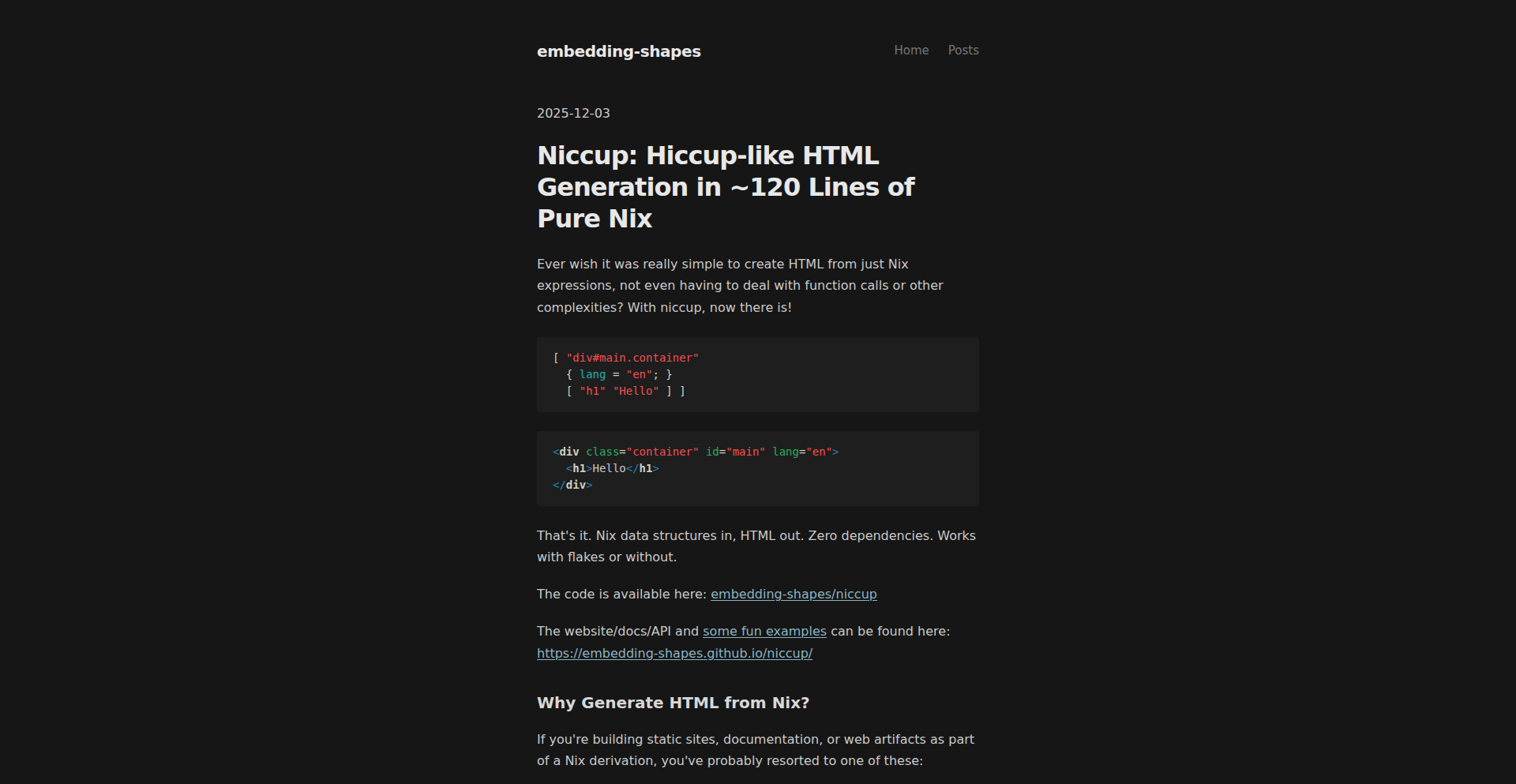
Task: Click the zero dependencies paragraph
Action: click(755, 546)
